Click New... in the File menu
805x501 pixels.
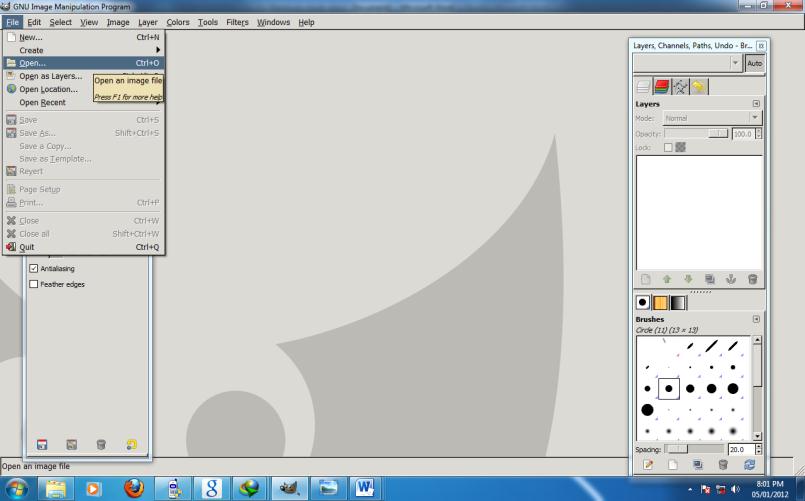pos(84,37)
